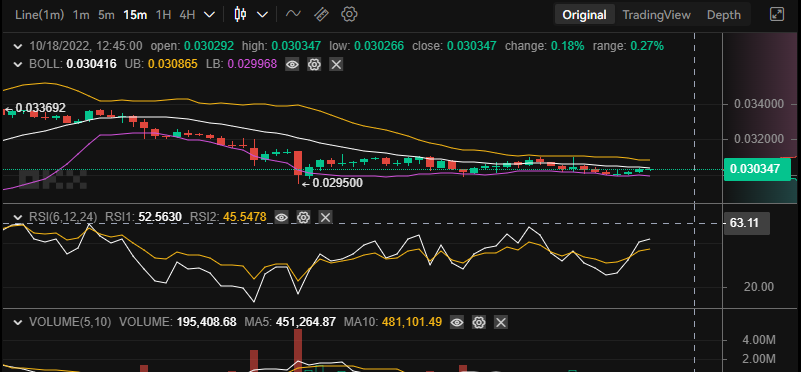Open the candlestick chart type icon
This screenshot has height=372, width=801.
click(x=240, y=14)
